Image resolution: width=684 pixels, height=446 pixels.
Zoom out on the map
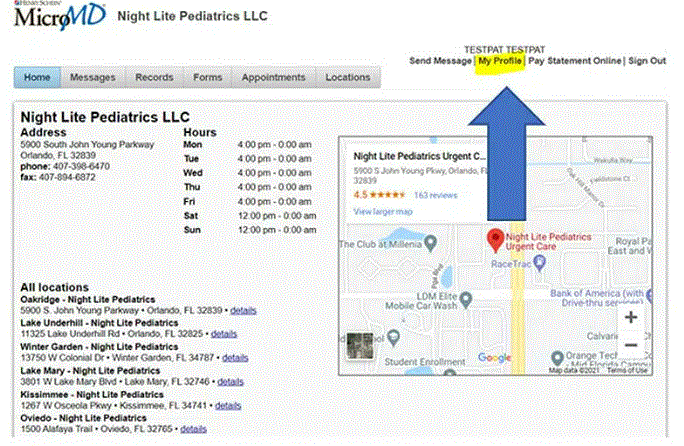coord(631,345)
